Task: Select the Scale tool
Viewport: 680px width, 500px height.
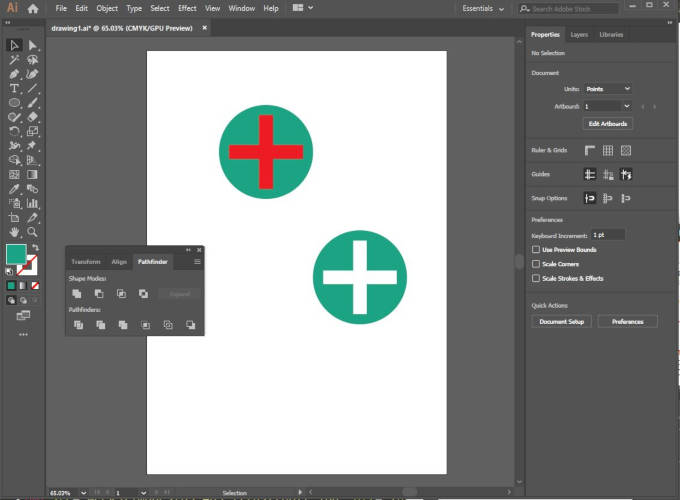Action: (32, 131)
